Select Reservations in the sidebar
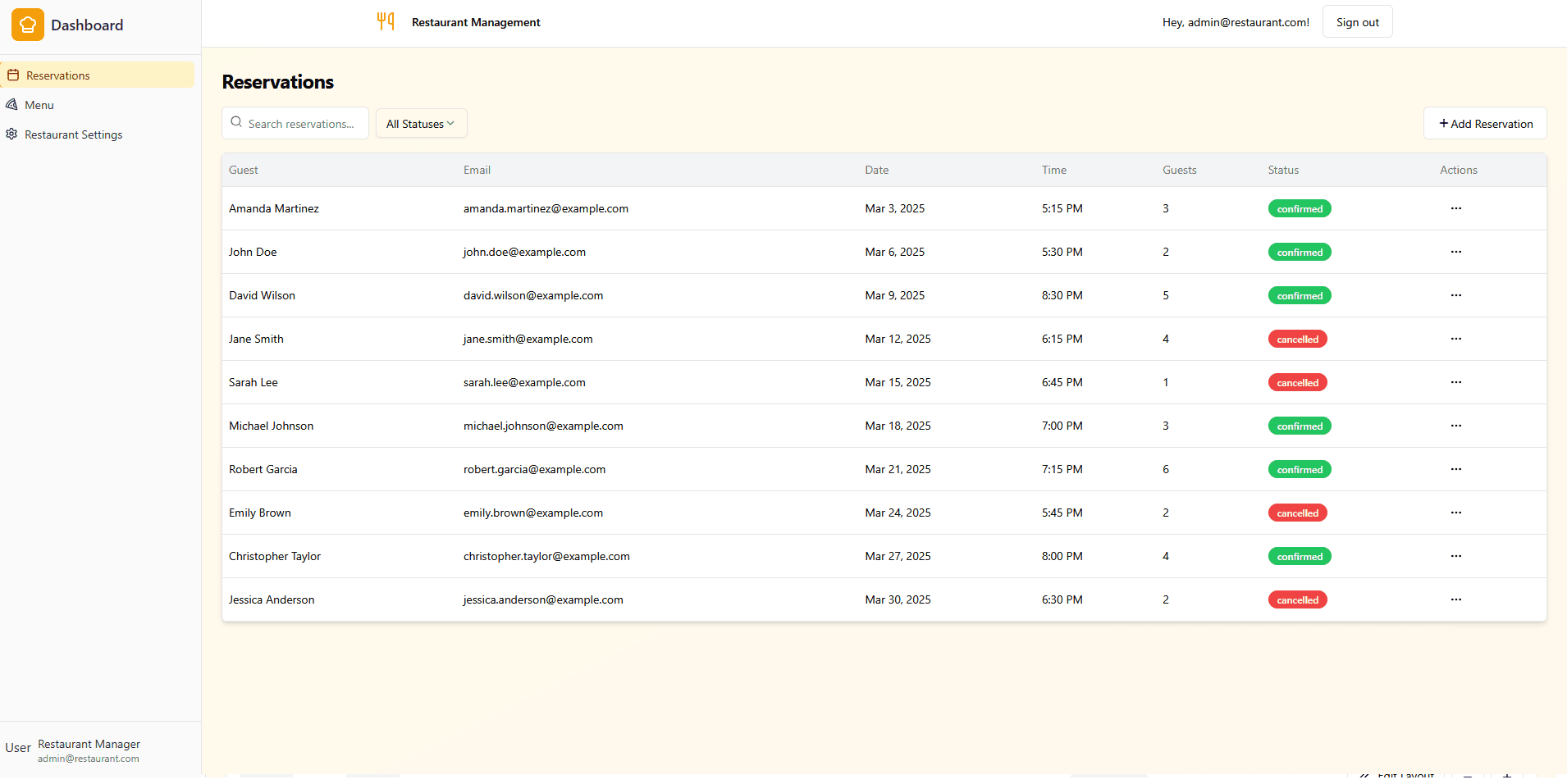The image size is (1567, 784). [x=57, y=75]
